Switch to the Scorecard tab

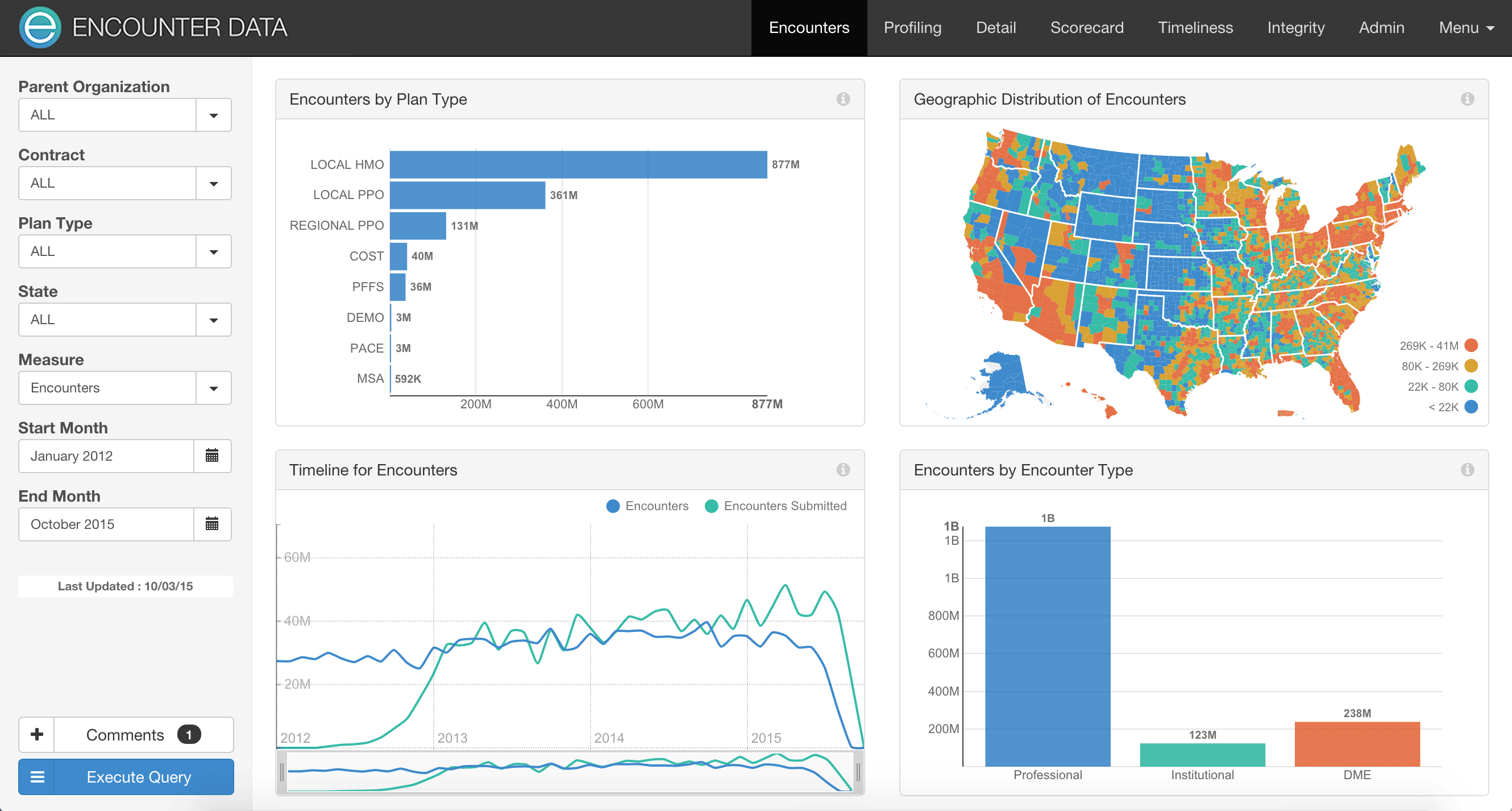click(1086, 28)
